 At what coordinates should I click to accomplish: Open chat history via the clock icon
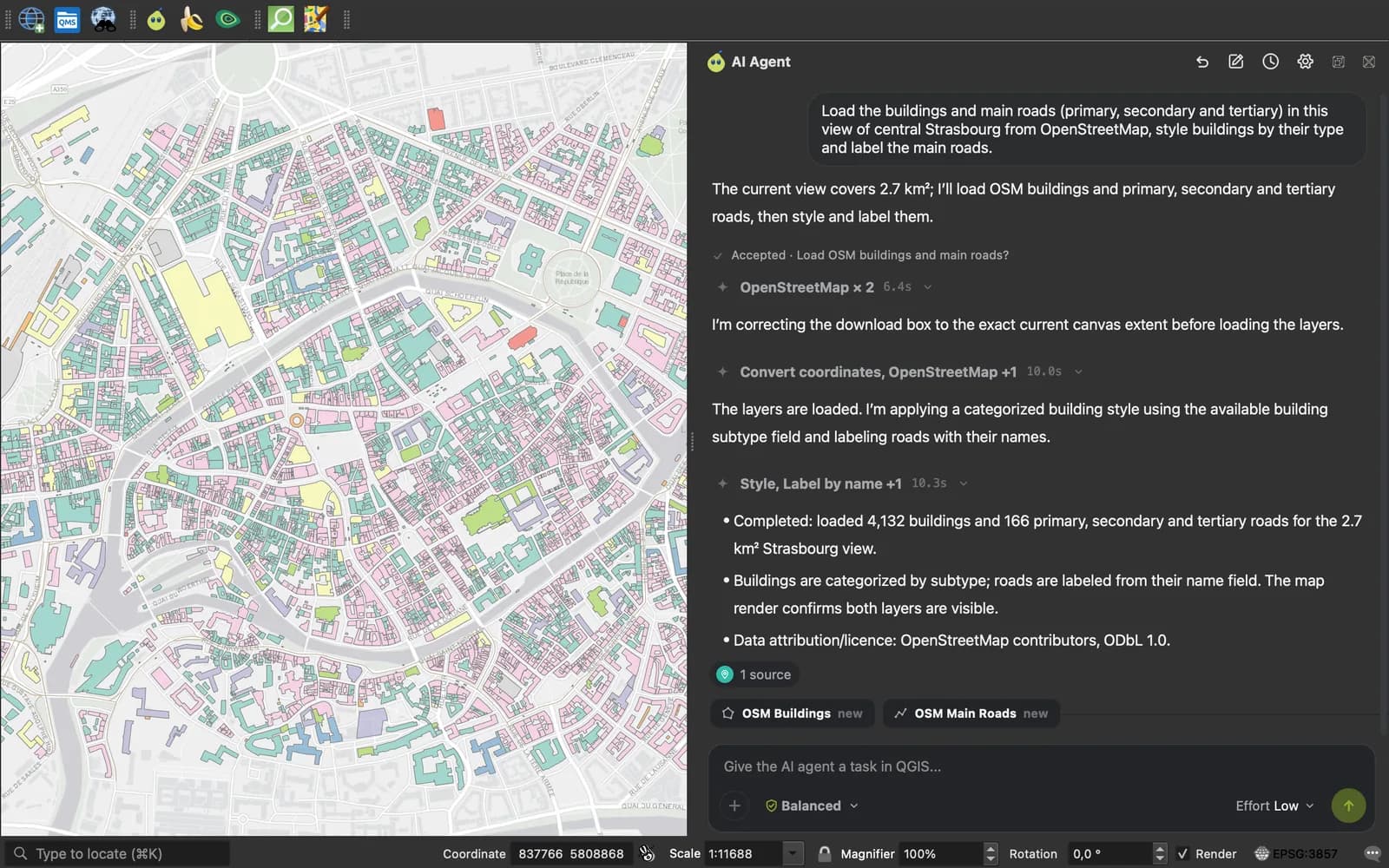(x=1270, y=62)
